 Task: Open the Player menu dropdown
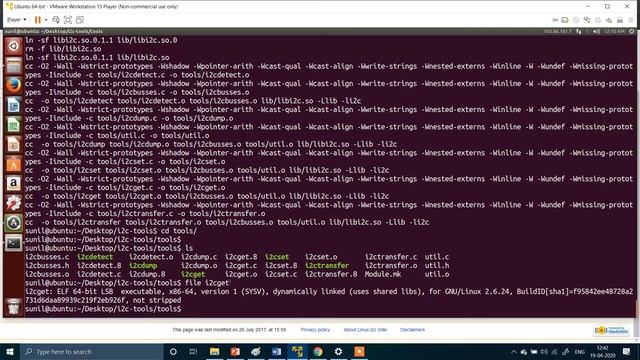[16, 20]
